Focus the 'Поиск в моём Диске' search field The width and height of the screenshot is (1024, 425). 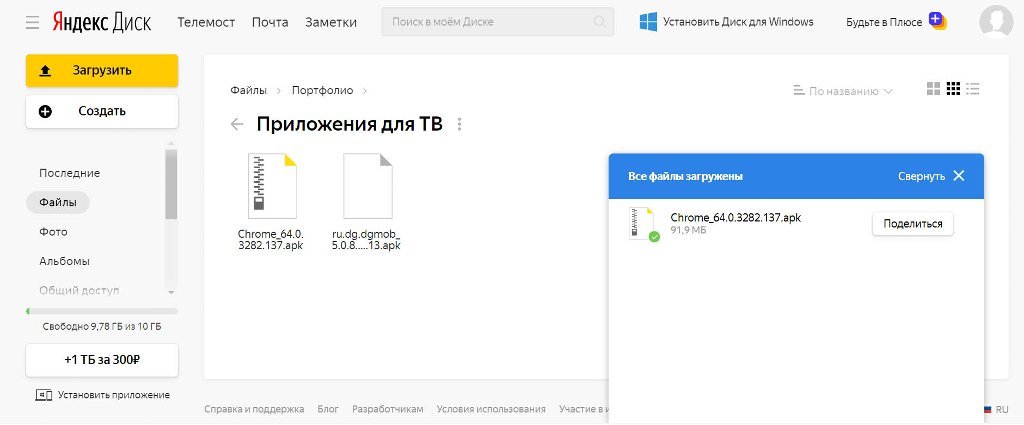coord(498,22)
